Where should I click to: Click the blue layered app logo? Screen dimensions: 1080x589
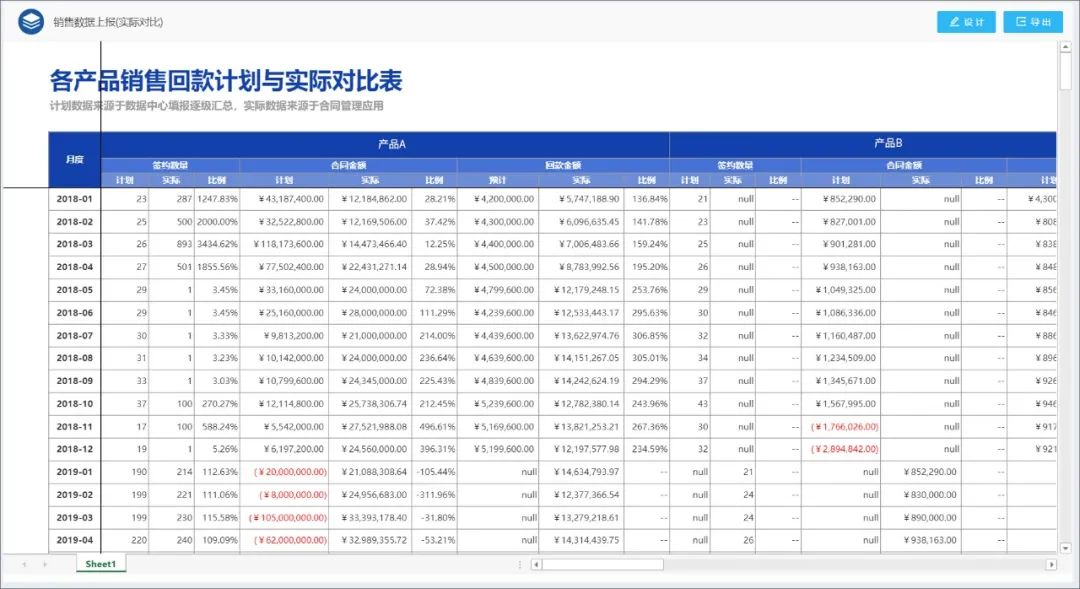pyautogui.click(x=31, y=21)
